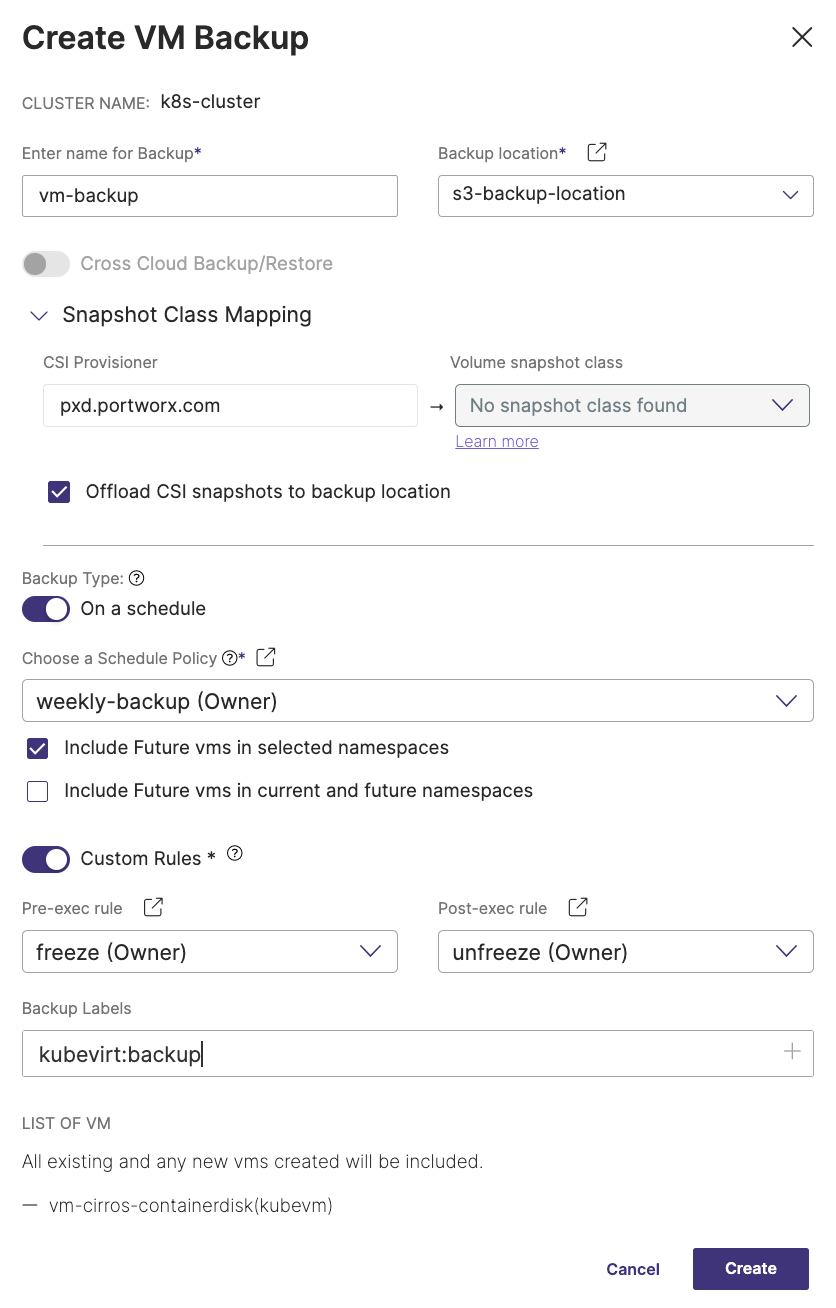
Task: Click plus icon in Backup Labels field
Action: click(x=792, y=1052)
